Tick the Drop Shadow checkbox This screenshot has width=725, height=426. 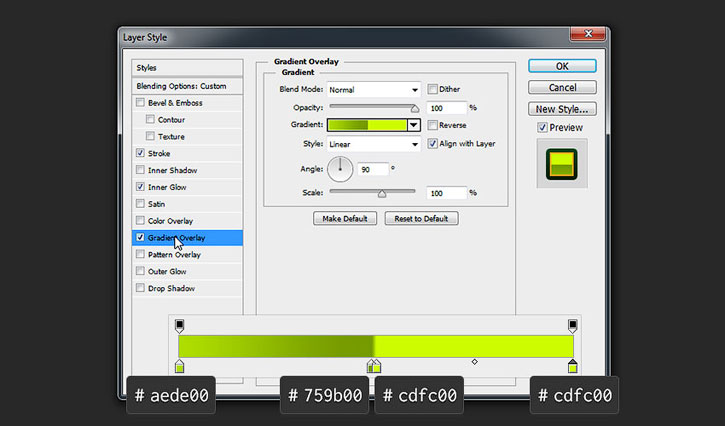[x=140, y=288]
